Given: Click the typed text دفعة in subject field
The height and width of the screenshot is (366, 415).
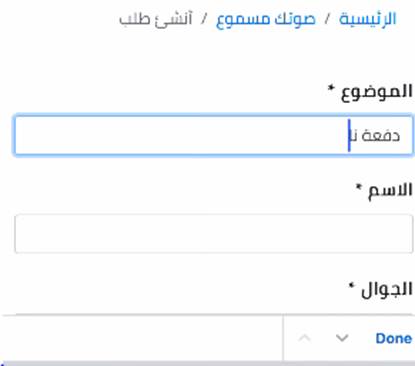Looking at the screenshot, I should [x=381, y=135].
